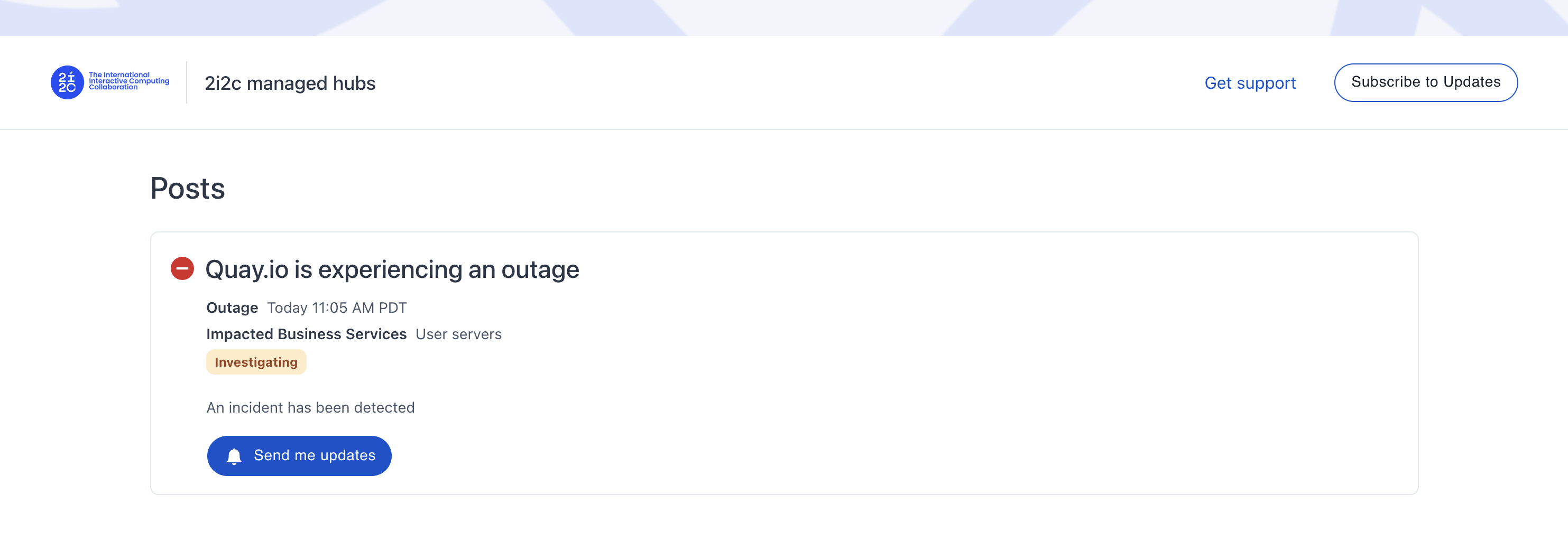Click the red outage status icon
Image resolution: width=1568 pixels, height=541 pixels.
[x=182, y=268]
